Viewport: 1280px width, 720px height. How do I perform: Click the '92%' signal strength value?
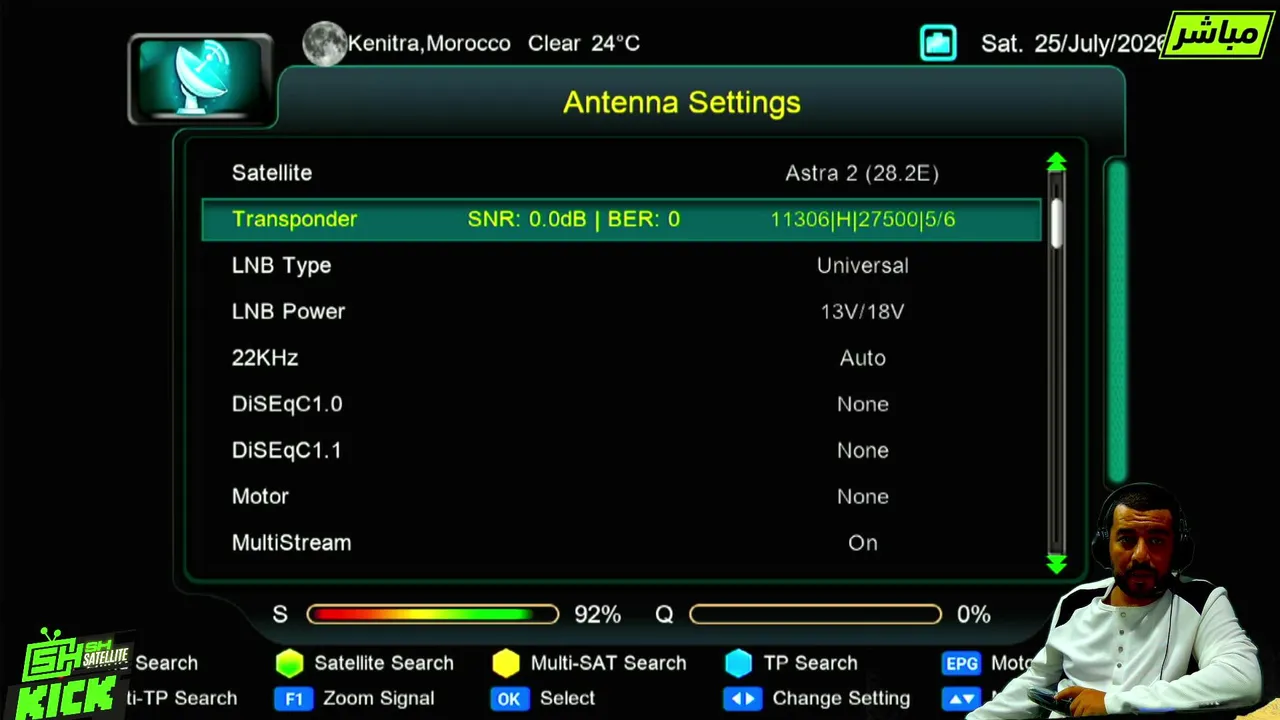[597, 615]
